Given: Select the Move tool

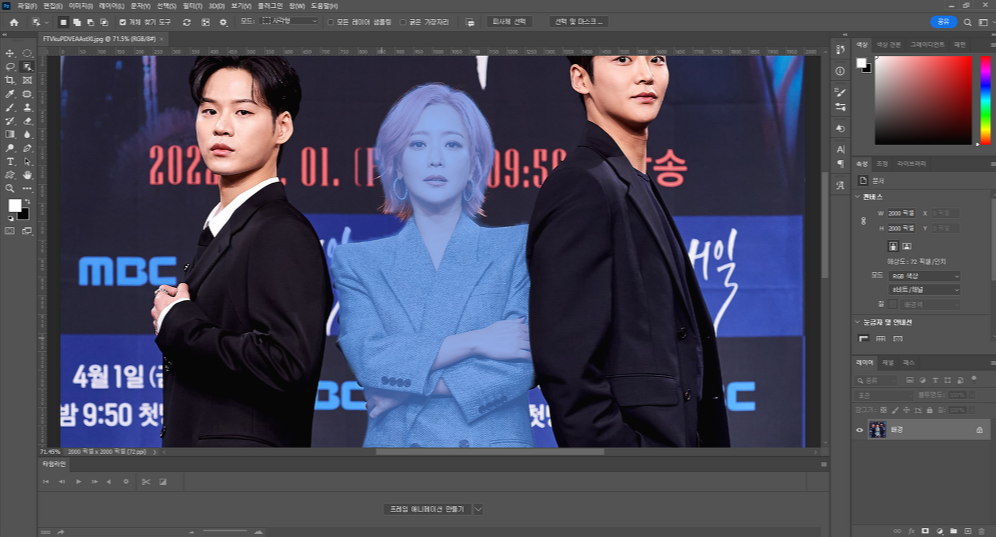Looking at the screenshot, I should (x=10, y=53).
